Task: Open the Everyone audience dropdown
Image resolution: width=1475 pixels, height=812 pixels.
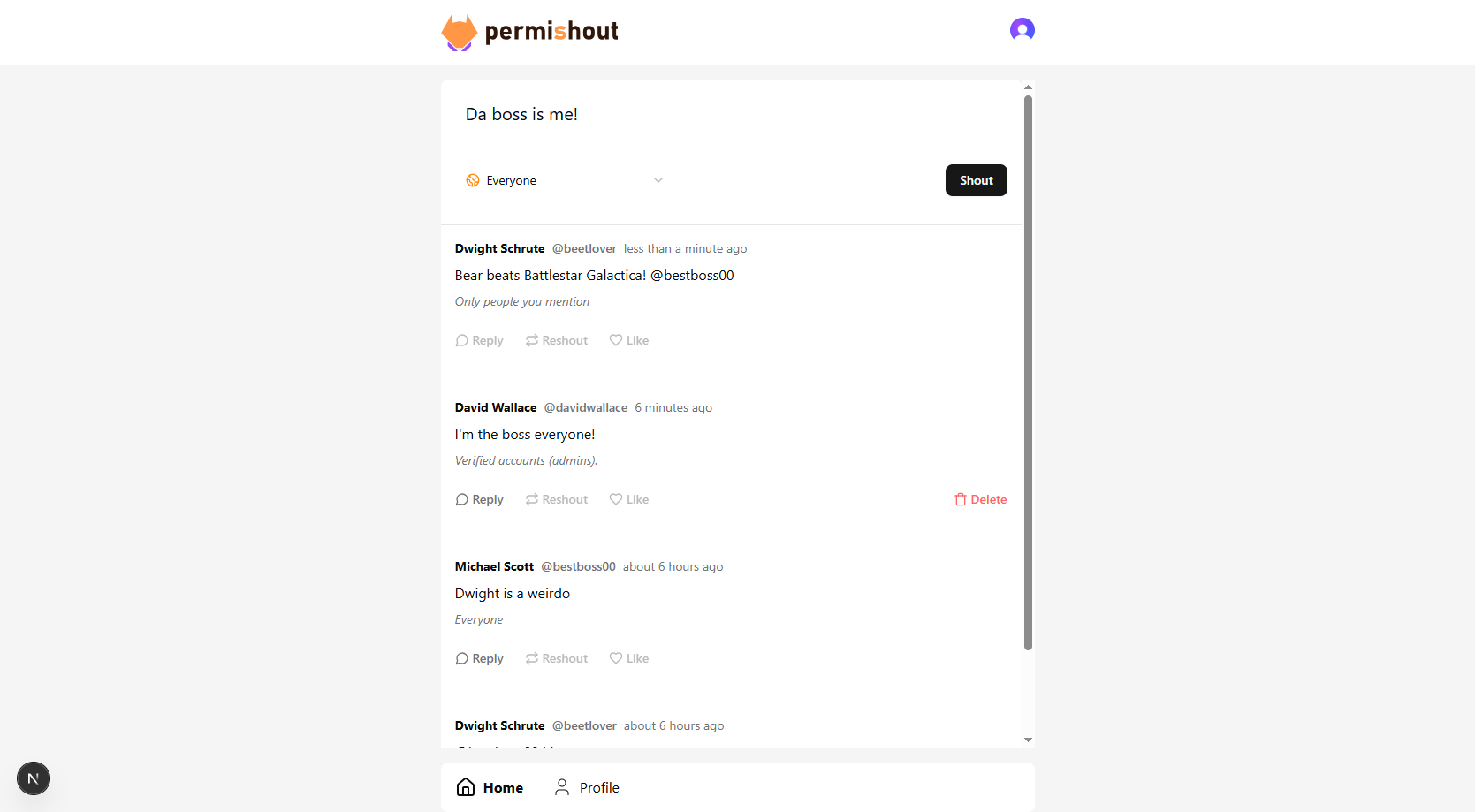Action: pos(565,180)
